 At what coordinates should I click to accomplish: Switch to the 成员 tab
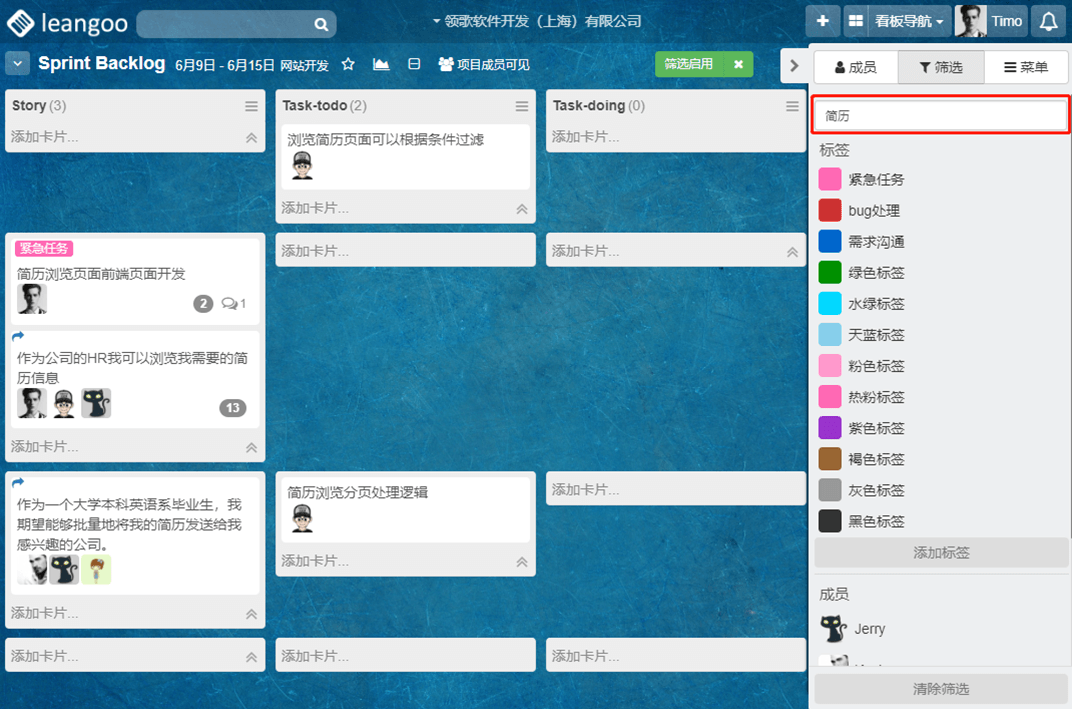coord(855,67)
